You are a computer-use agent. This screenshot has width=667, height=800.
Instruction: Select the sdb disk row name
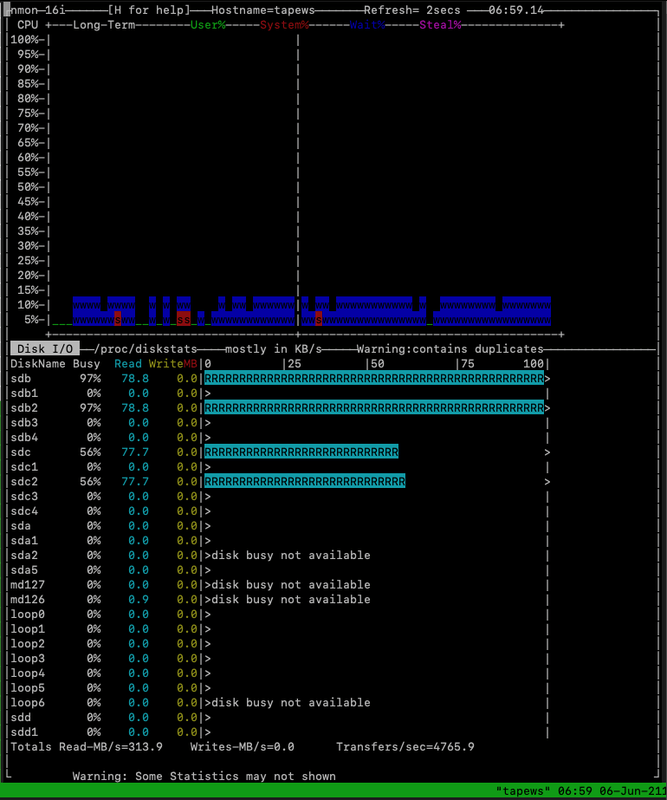pos(20,379)
